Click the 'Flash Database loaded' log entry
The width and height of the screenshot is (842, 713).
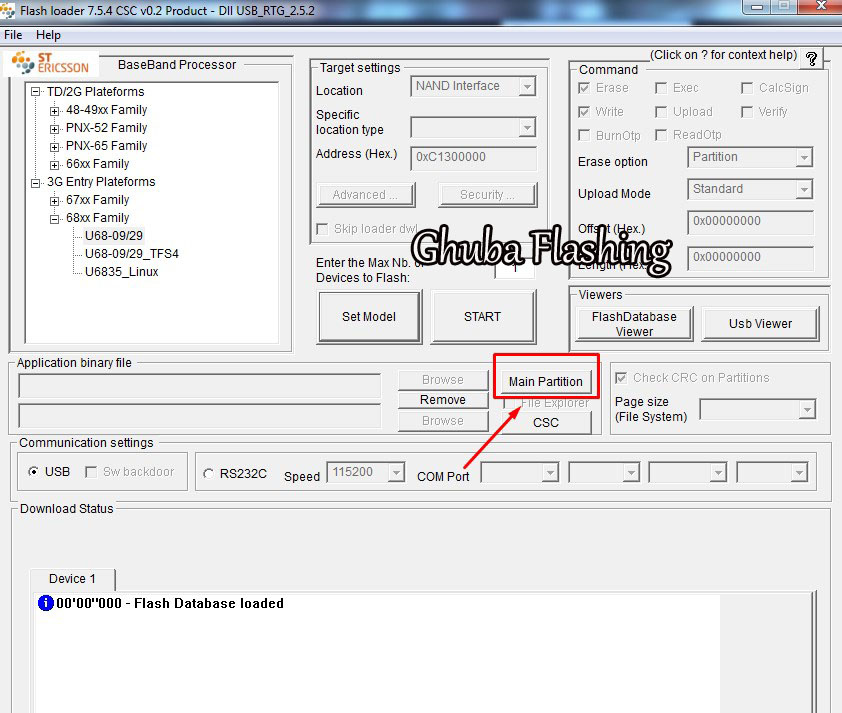click(x=170, y=603)
